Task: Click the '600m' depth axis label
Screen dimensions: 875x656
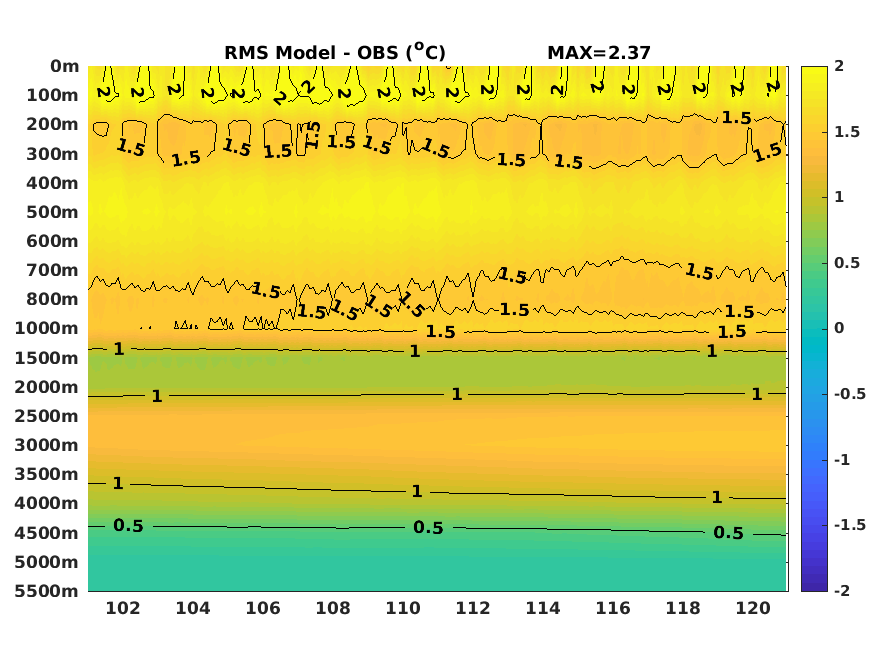Action: 52,241
